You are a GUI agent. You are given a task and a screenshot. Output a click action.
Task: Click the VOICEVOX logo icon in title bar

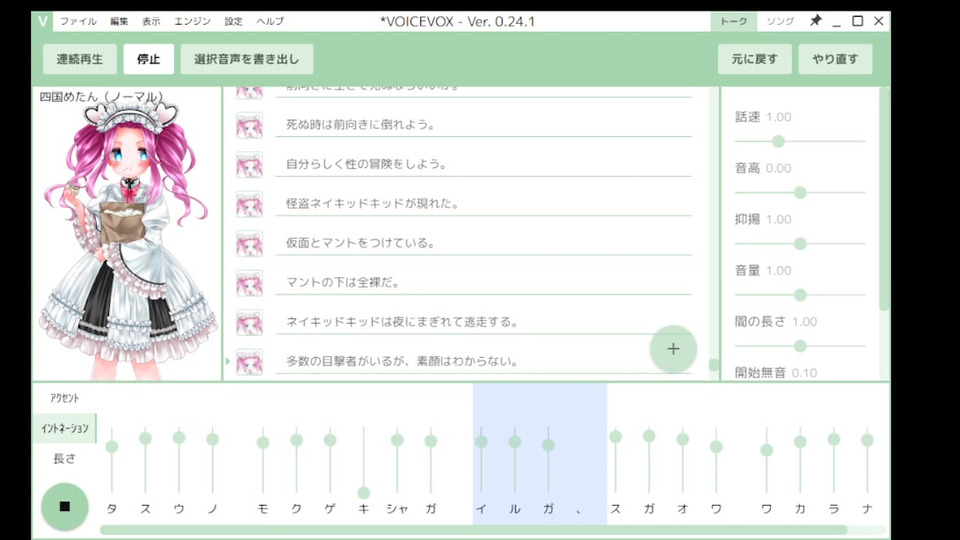click(42, 21)
